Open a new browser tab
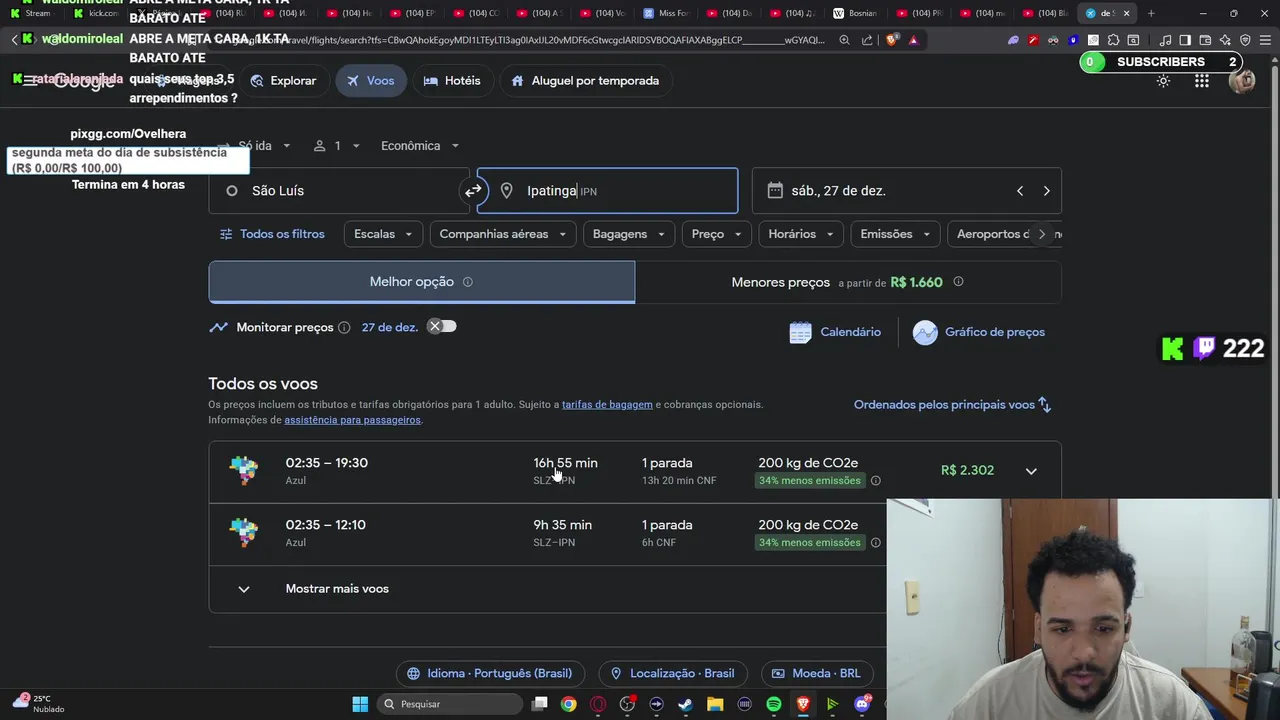The image size is (1280, 720). click(x=1151, y=13)
